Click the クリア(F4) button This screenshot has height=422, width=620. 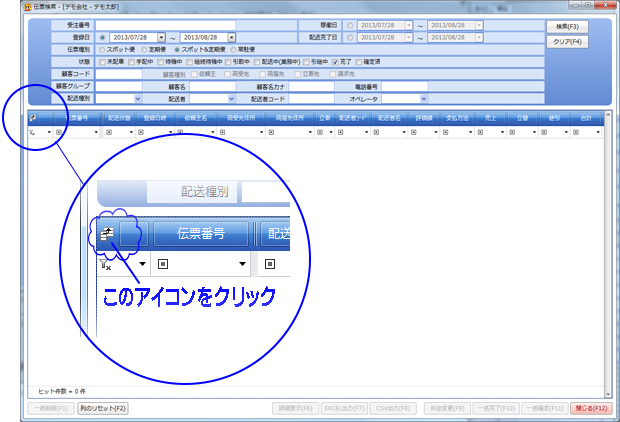(x=566, y=41)
